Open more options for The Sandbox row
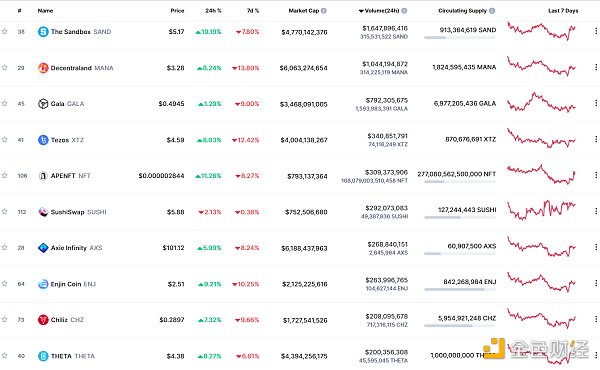The height and width of the screenshot is (370, 600). pos(596,31)
